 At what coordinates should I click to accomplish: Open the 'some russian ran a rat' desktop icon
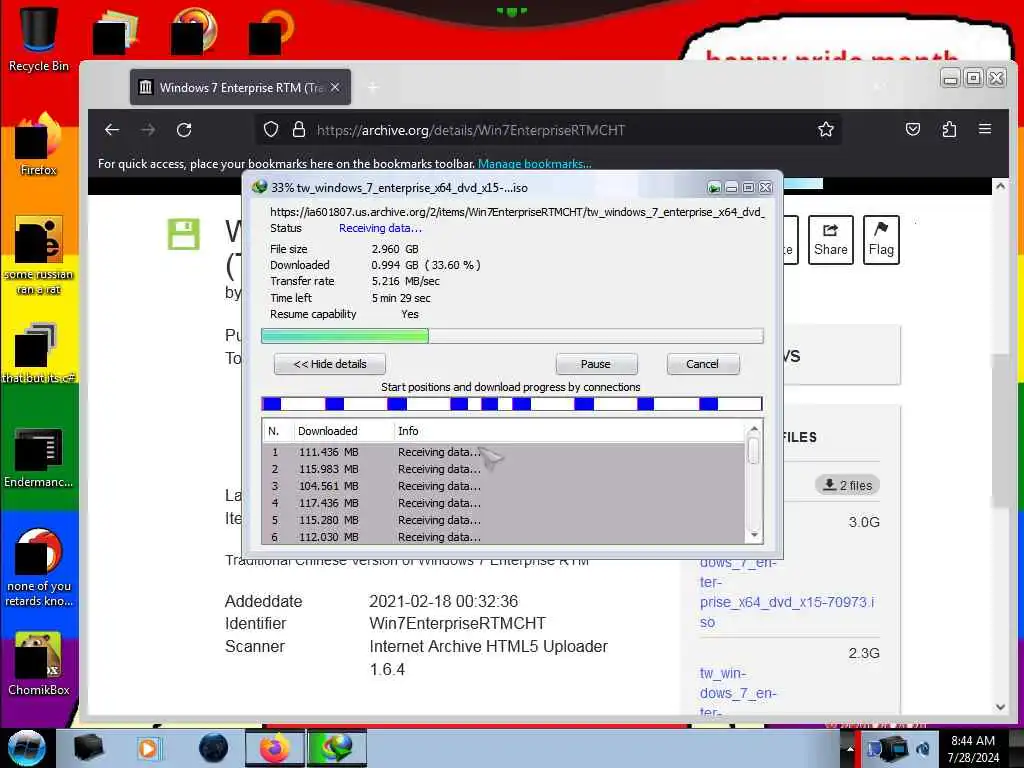[x=39, y=256]
